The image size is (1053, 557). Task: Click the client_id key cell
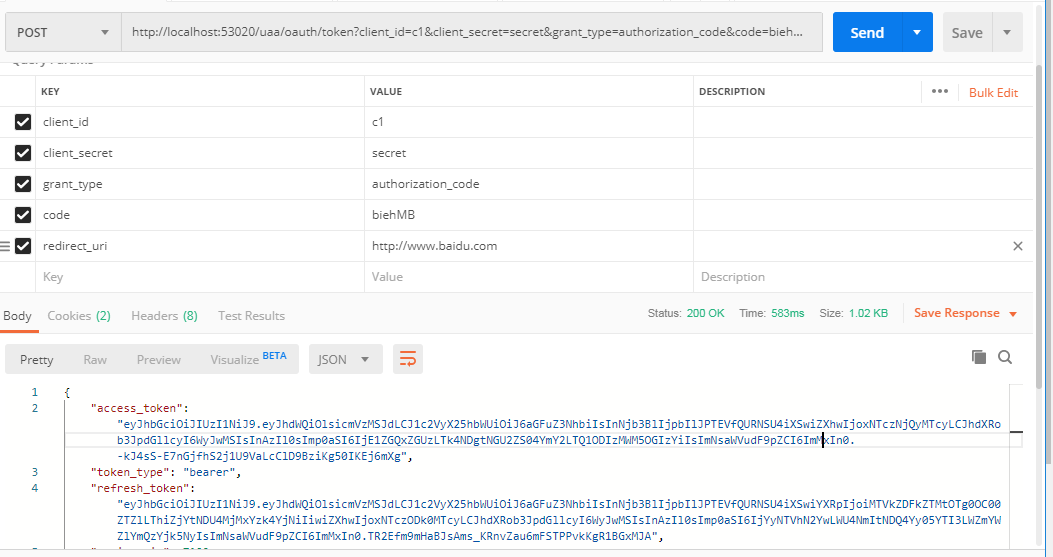pyautogui.click(x=200, y=122)
